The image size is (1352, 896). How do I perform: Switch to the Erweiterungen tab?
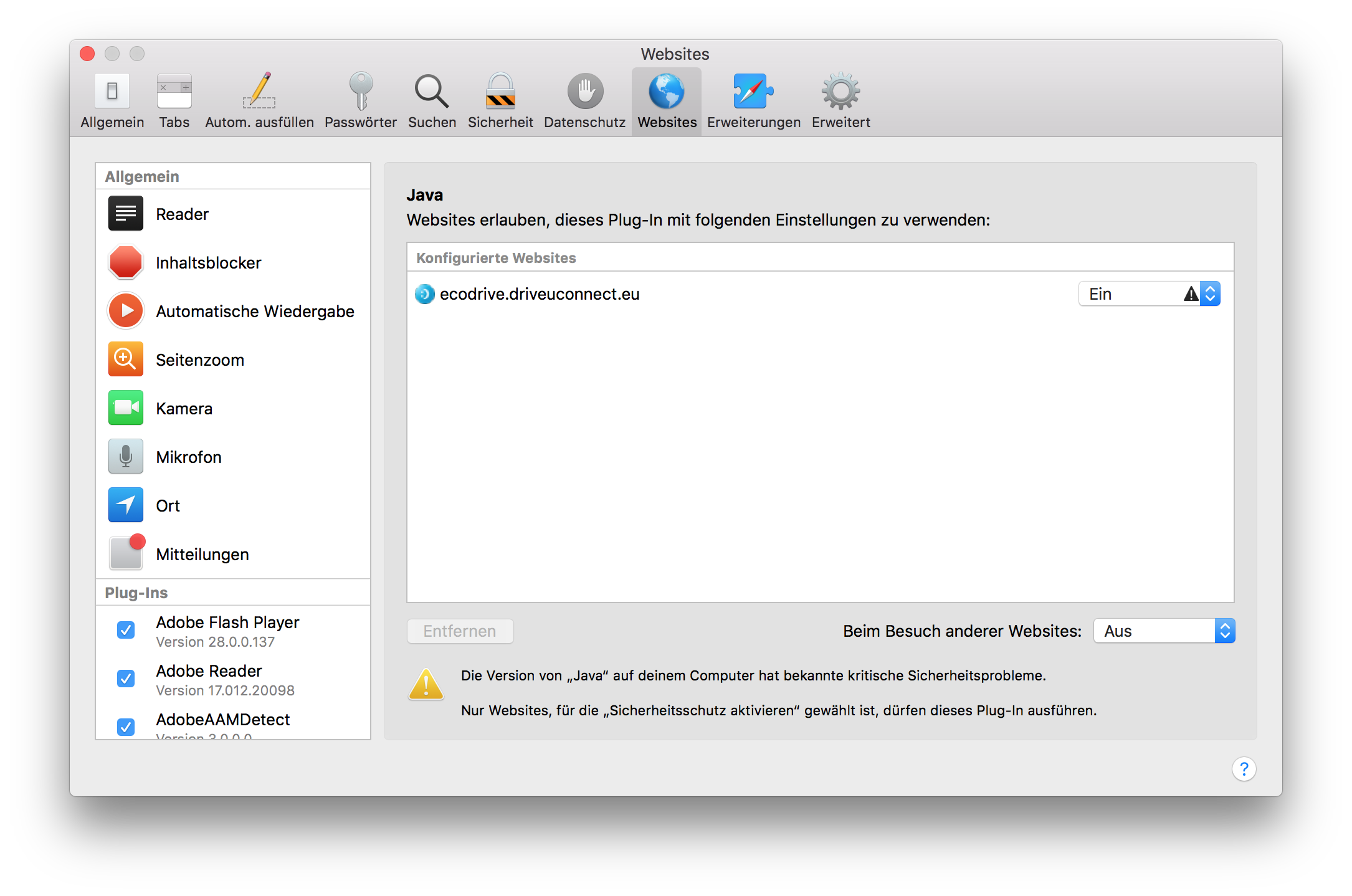tap(753, 100)
